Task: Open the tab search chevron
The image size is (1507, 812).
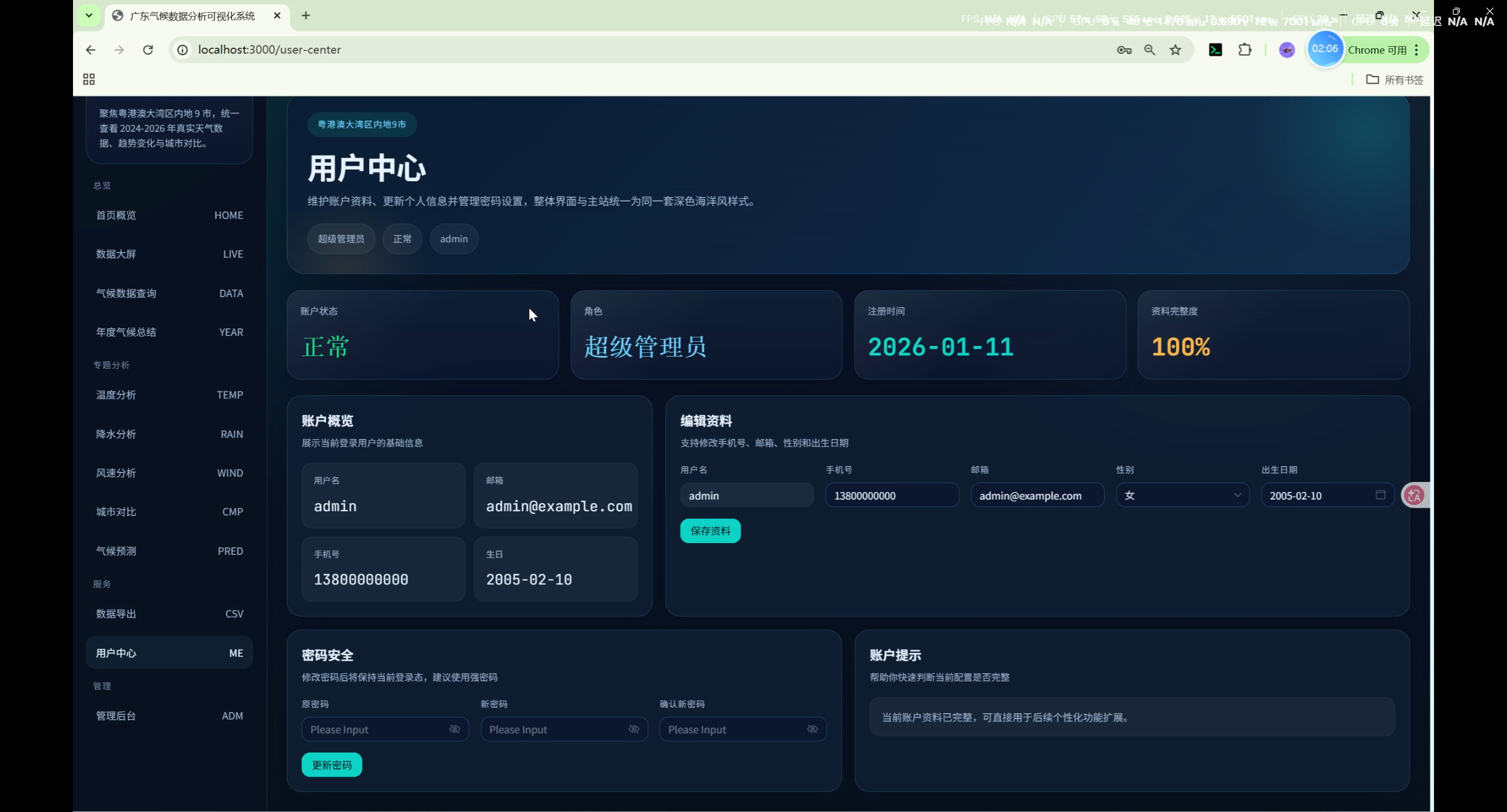Action: click(89, 16)
